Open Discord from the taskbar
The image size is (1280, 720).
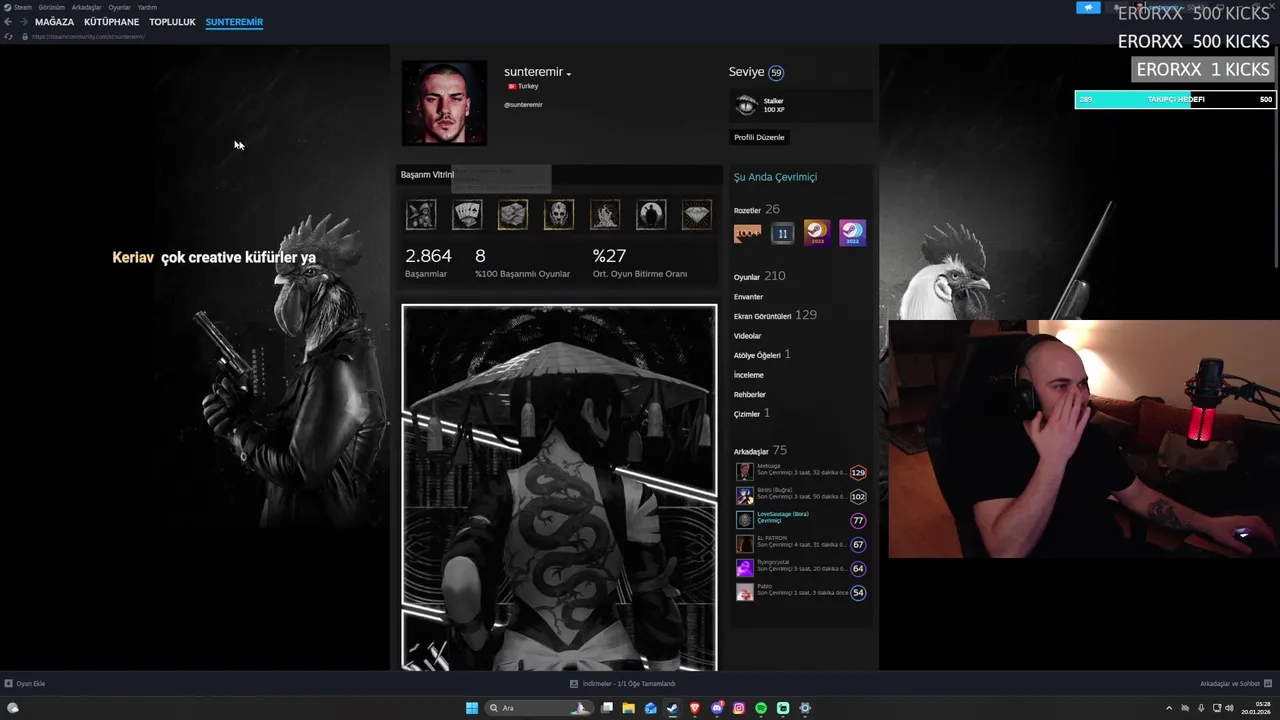pos(717,708)
